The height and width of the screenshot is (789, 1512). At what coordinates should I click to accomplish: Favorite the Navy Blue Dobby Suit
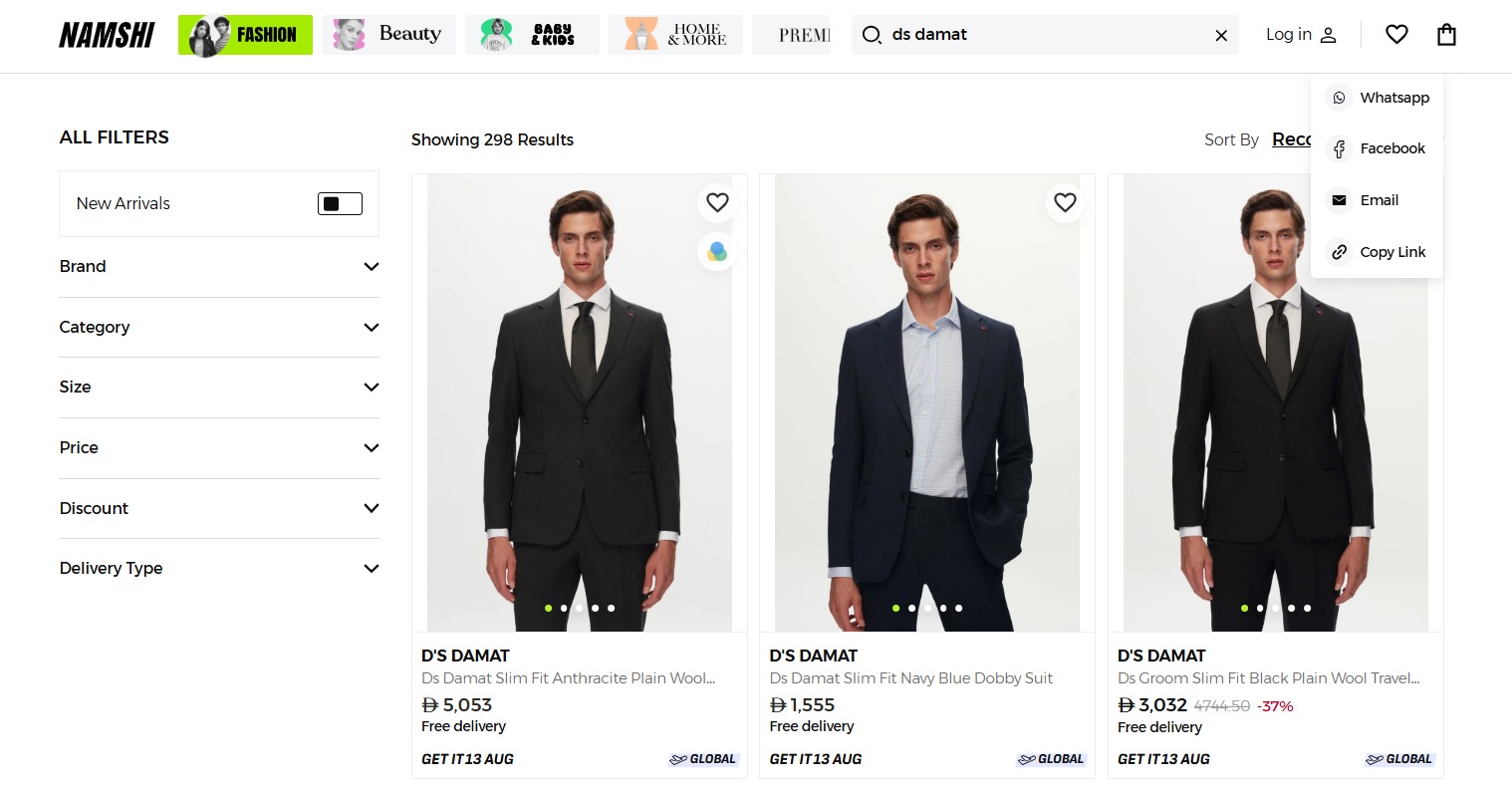1065,202
